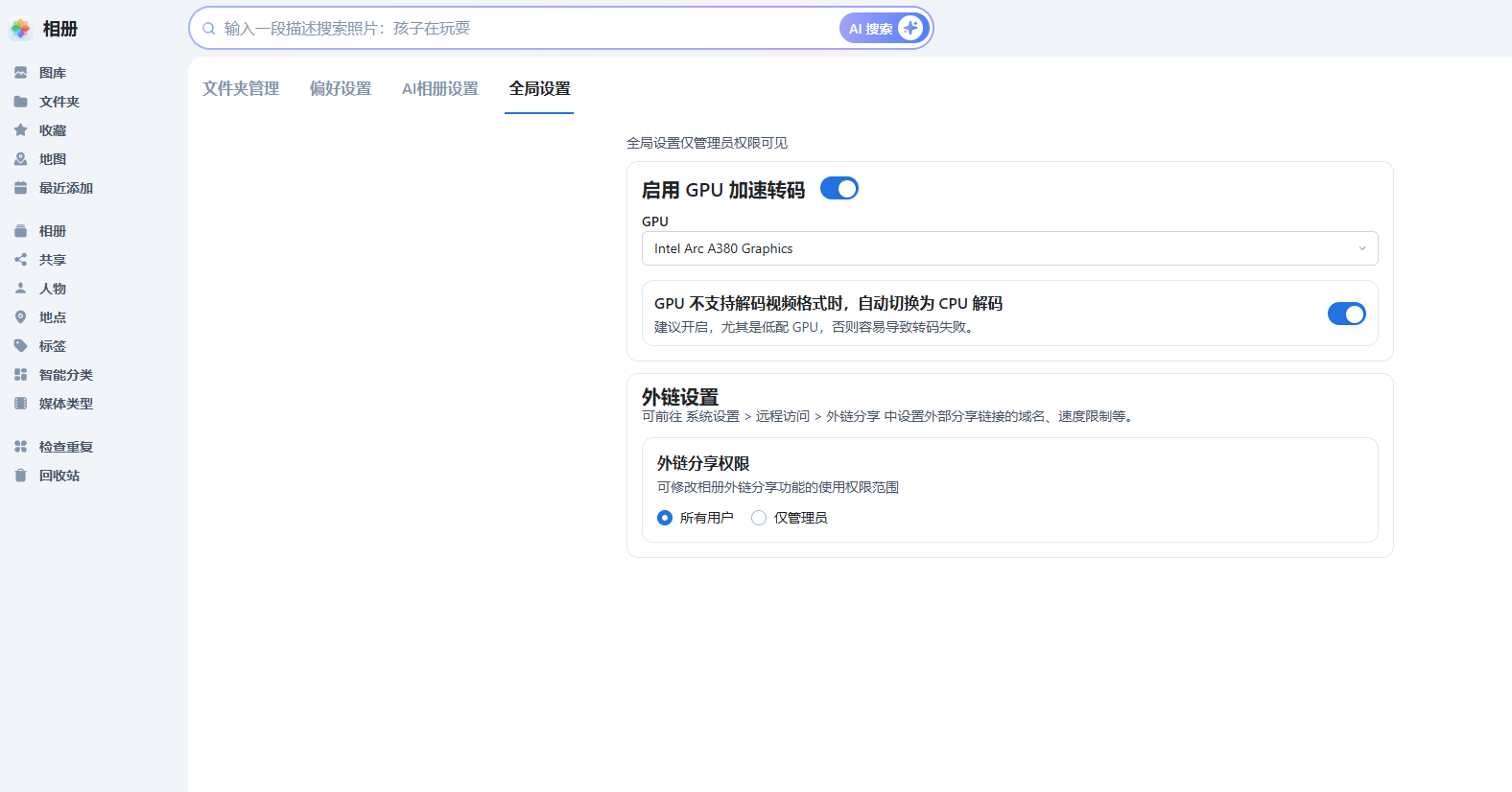Select the 所有用户 radio button
The height and width of the screenshot is (792, 1512).
[x=665, y=518]
